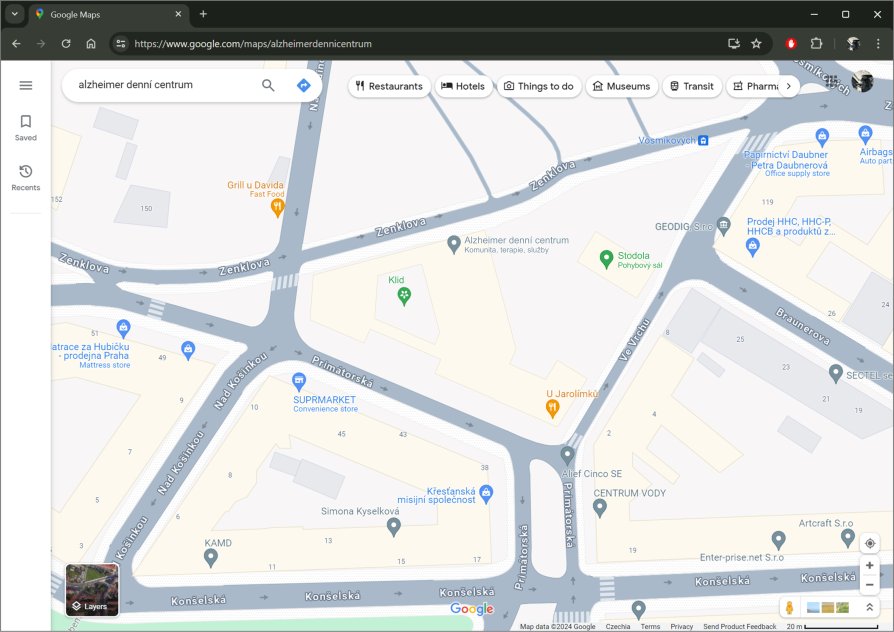Open Send Product Feedback link
Image resolution: width=894 pixels, height=632 pixels.
coord(739,626)
